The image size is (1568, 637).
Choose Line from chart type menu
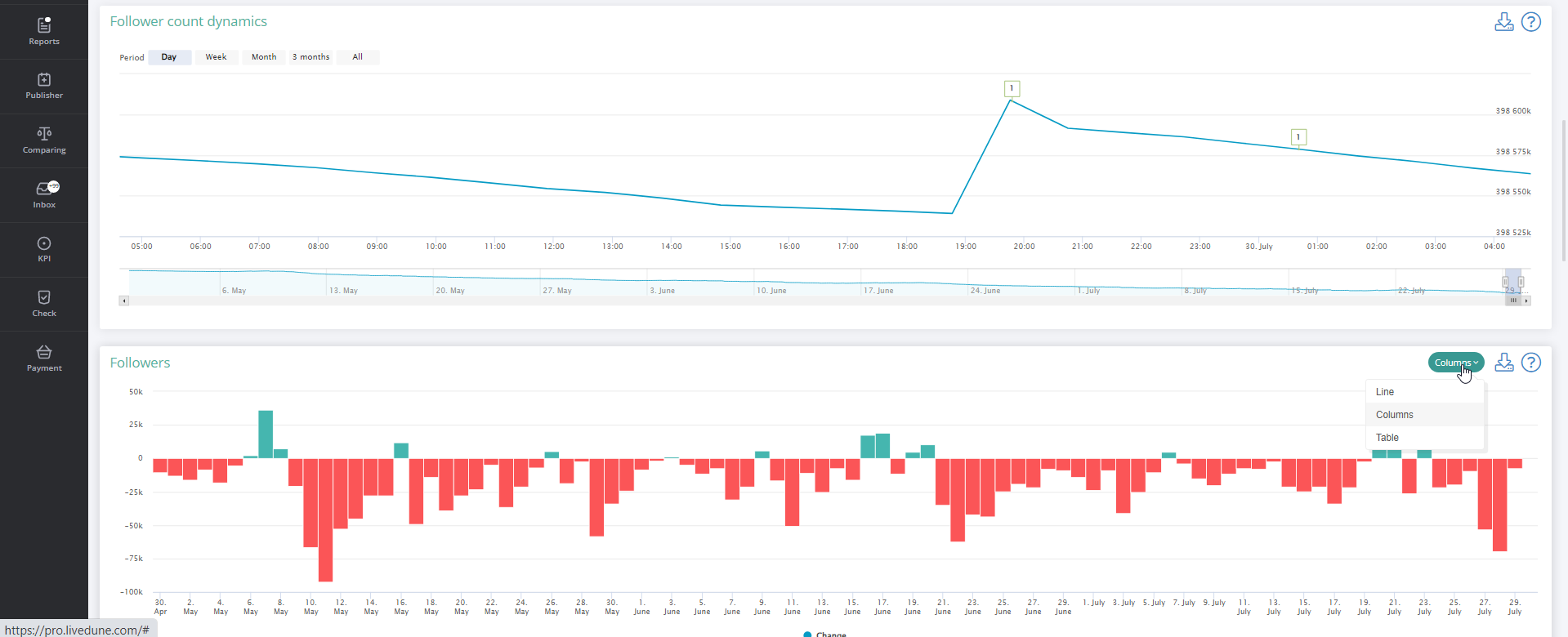click(x=1385, y=392)
